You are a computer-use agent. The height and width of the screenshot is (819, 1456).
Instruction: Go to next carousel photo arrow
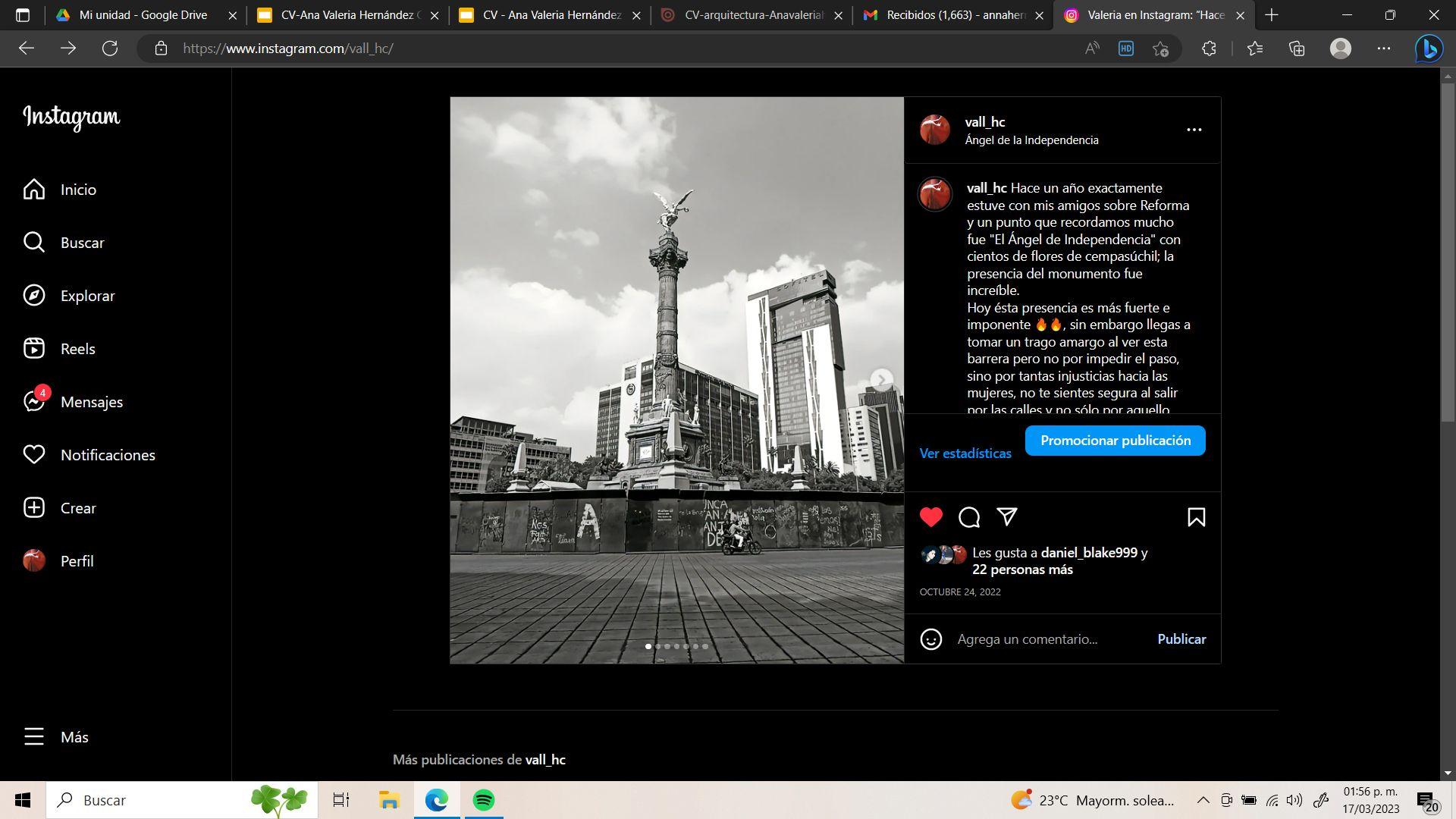[881, 379]
